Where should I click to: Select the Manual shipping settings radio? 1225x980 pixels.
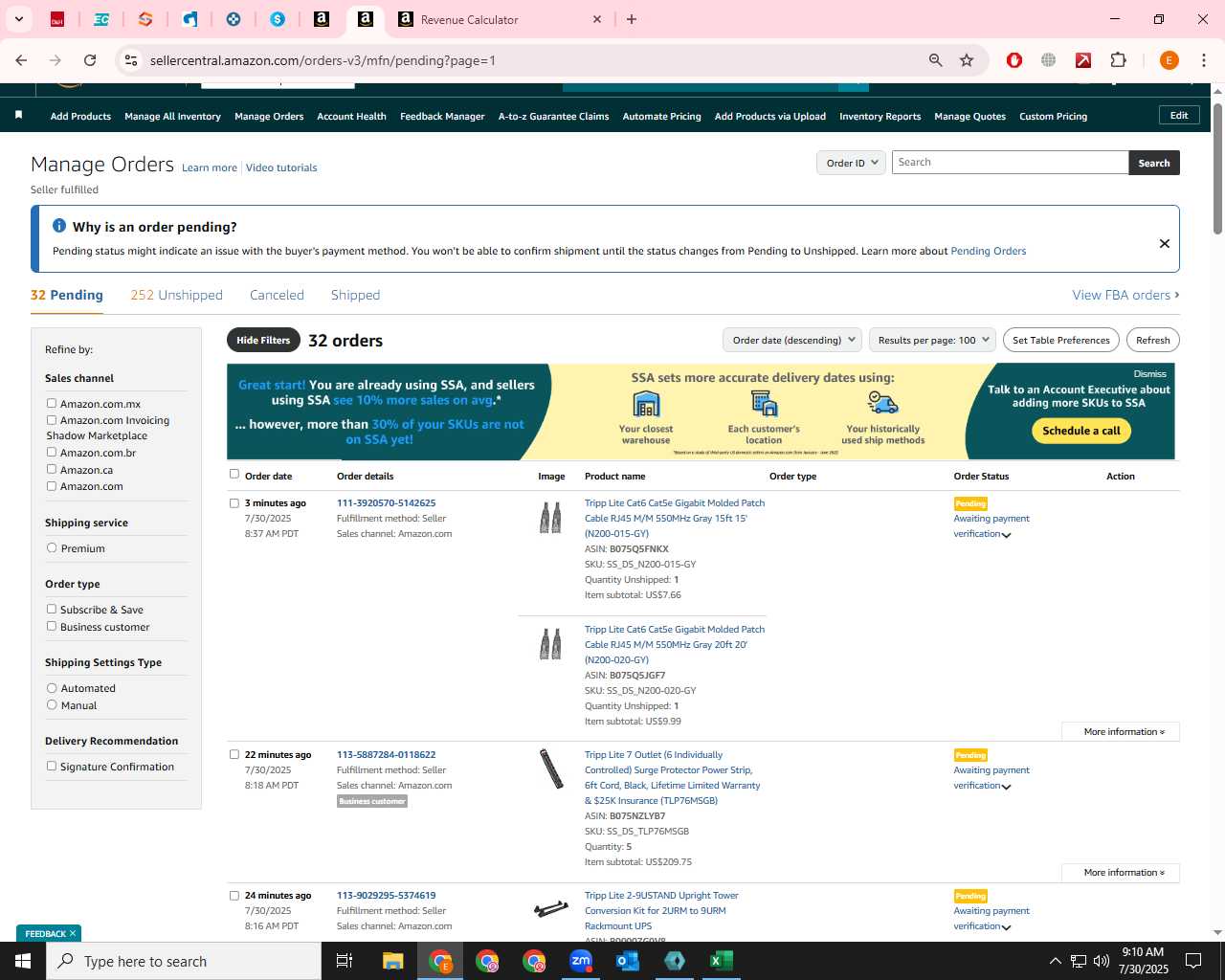click(52, 704)
